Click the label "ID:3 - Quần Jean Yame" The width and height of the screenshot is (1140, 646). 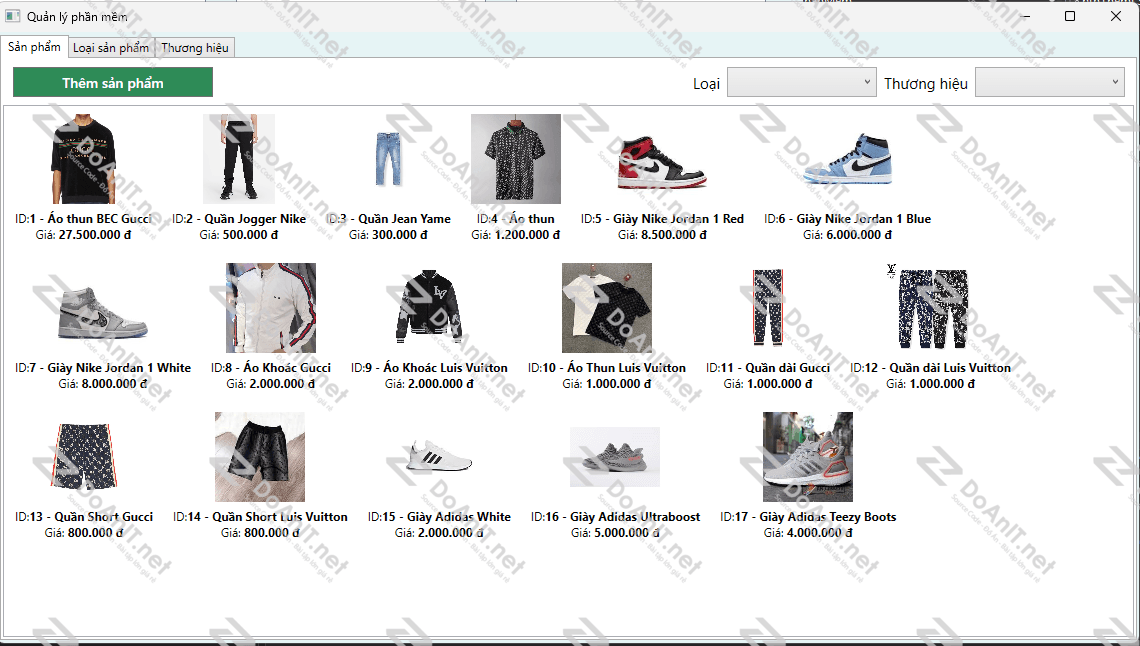[388, 219]
